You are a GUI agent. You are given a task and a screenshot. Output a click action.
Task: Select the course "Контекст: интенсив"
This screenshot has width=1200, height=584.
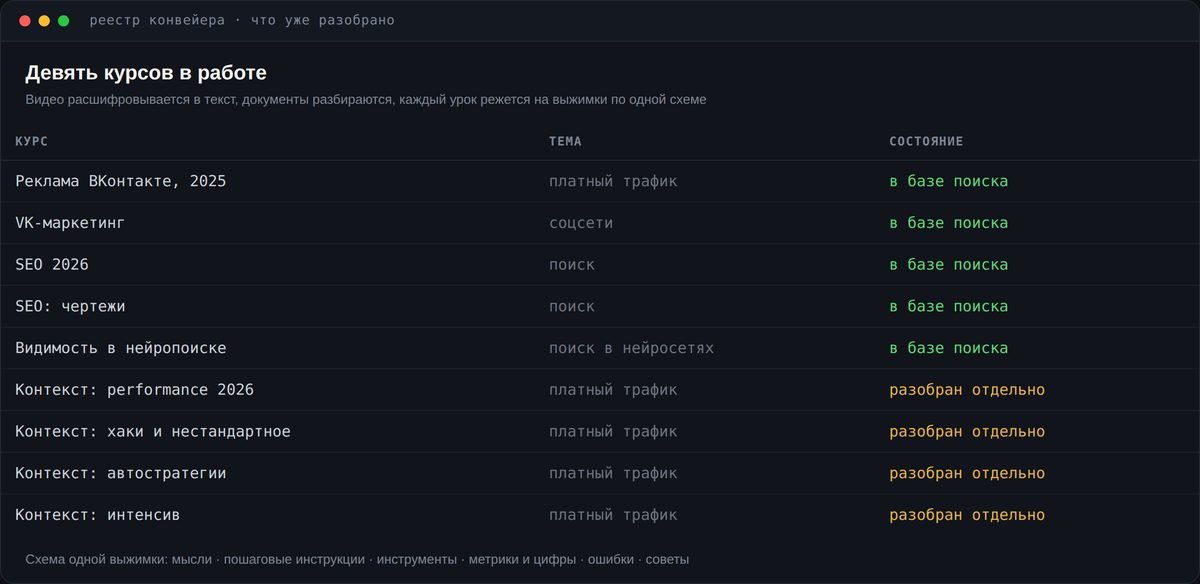click(x=98, y=515)
